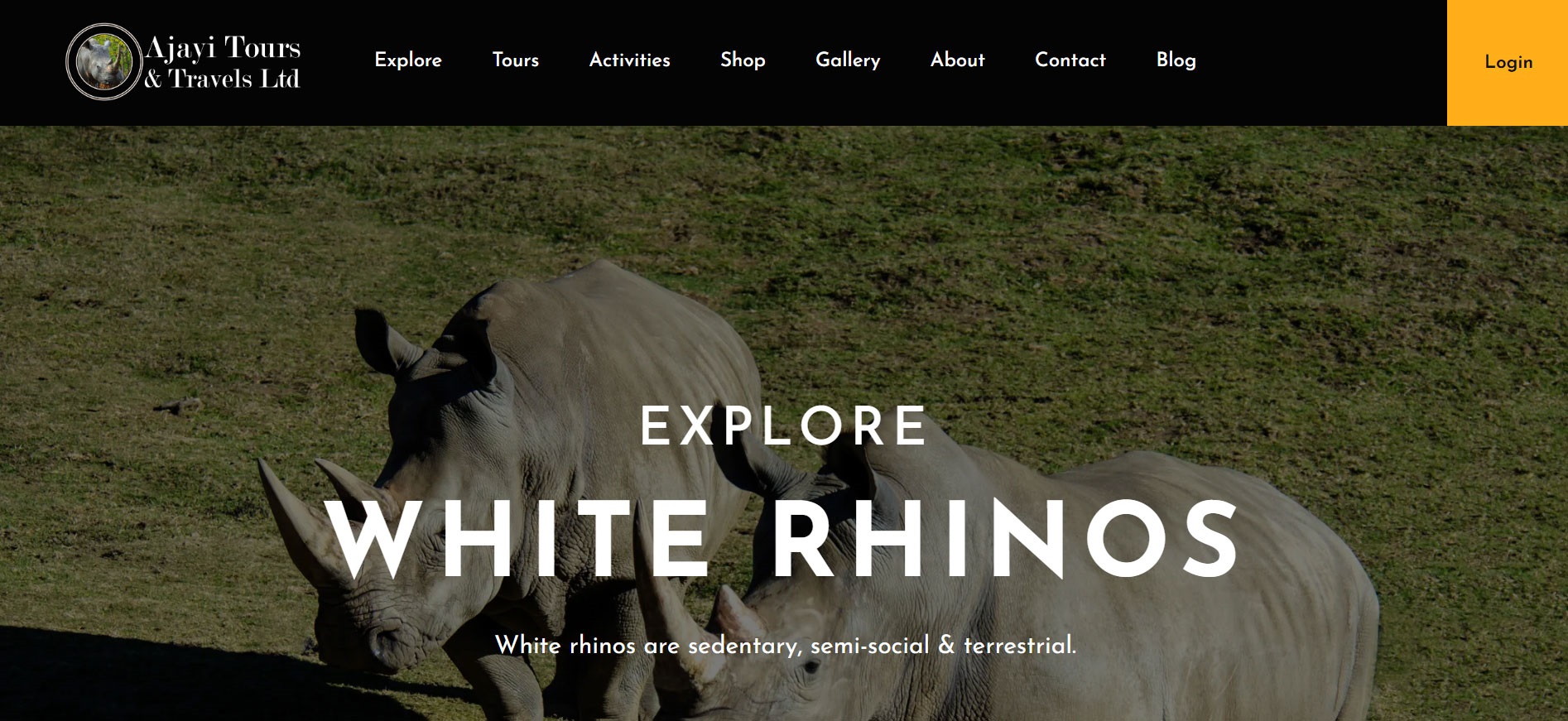The image size is (1568, 721).
Task: Click the sedentary, semi-social & terrestrial subtitle
Action: pyautogui.click(x=786, y=645)
